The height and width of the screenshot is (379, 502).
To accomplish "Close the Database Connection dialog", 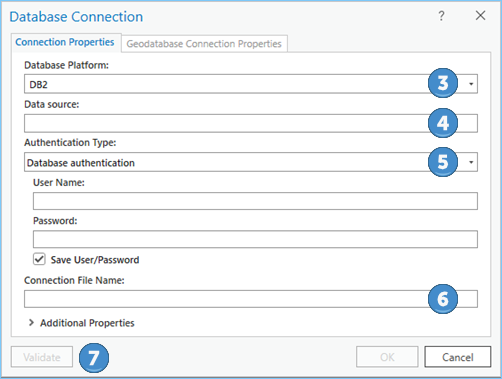I will [x=480, y=15].
